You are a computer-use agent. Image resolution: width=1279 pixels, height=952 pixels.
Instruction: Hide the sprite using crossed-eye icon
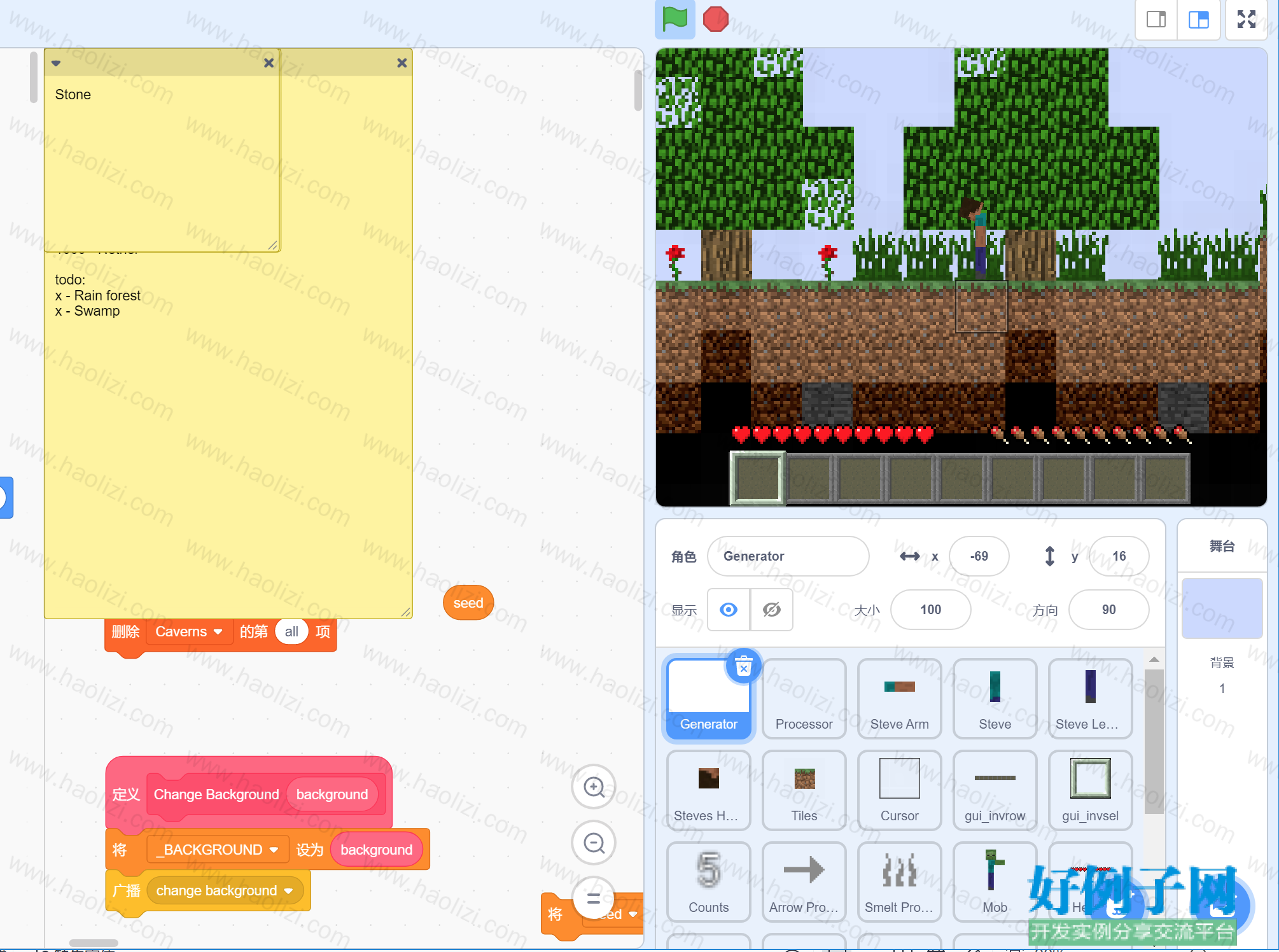click(x=771, y=610)
